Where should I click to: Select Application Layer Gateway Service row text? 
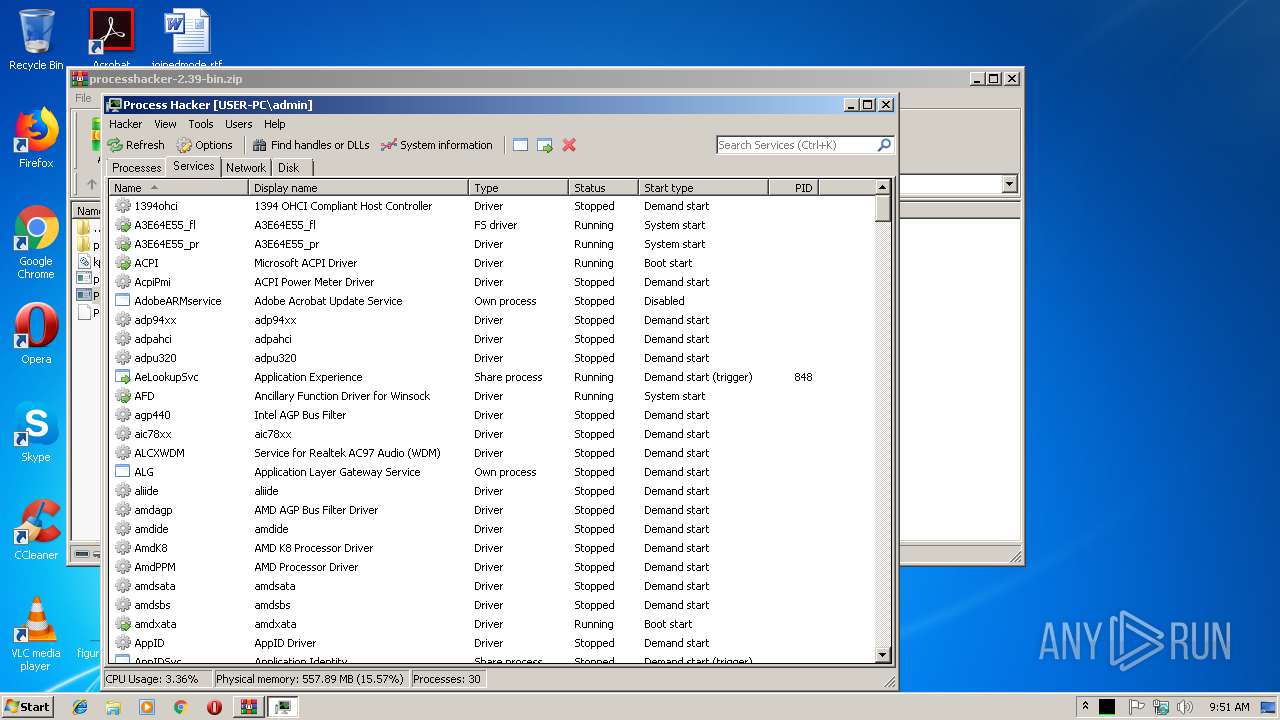click(337, 472)
